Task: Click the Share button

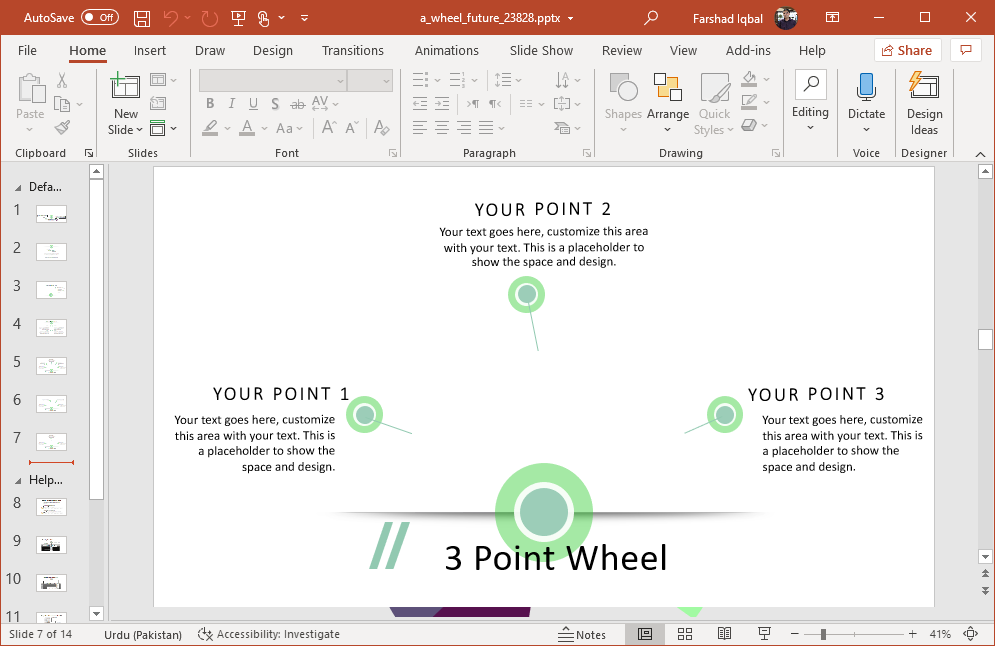Action: pyautogui.click(x=907, y=51)
